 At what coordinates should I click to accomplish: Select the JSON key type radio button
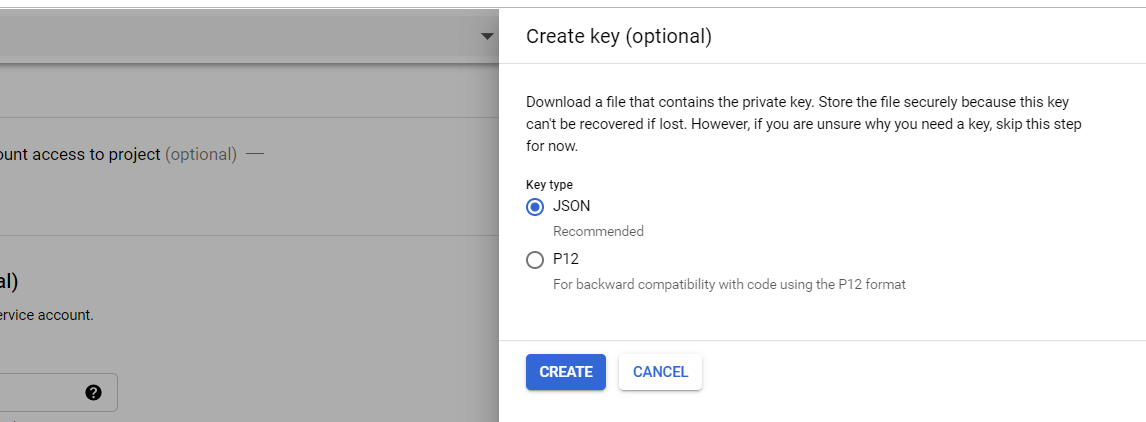point(535,207)
